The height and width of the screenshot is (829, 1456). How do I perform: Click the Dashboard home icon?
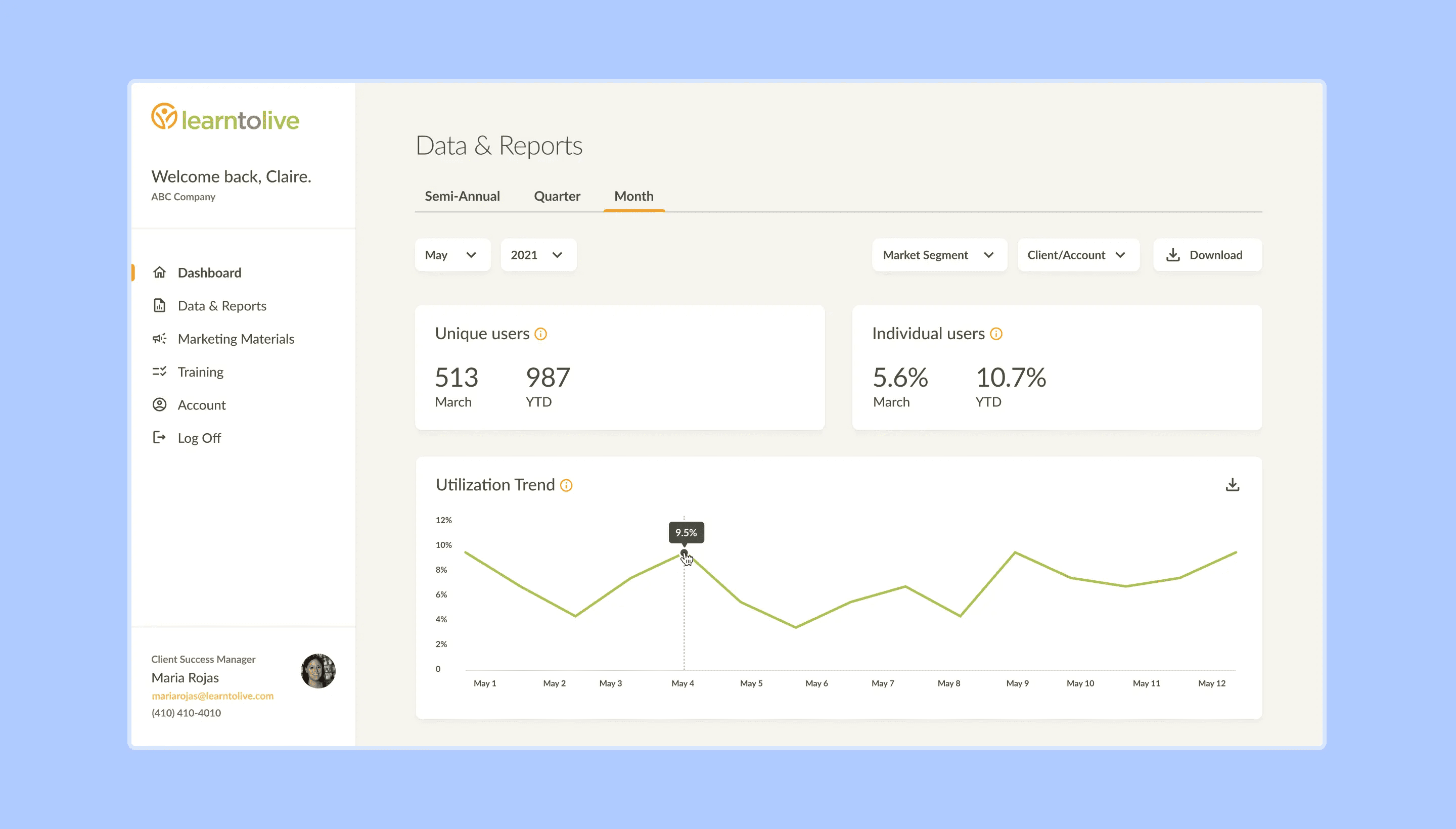tap(159, 273)
